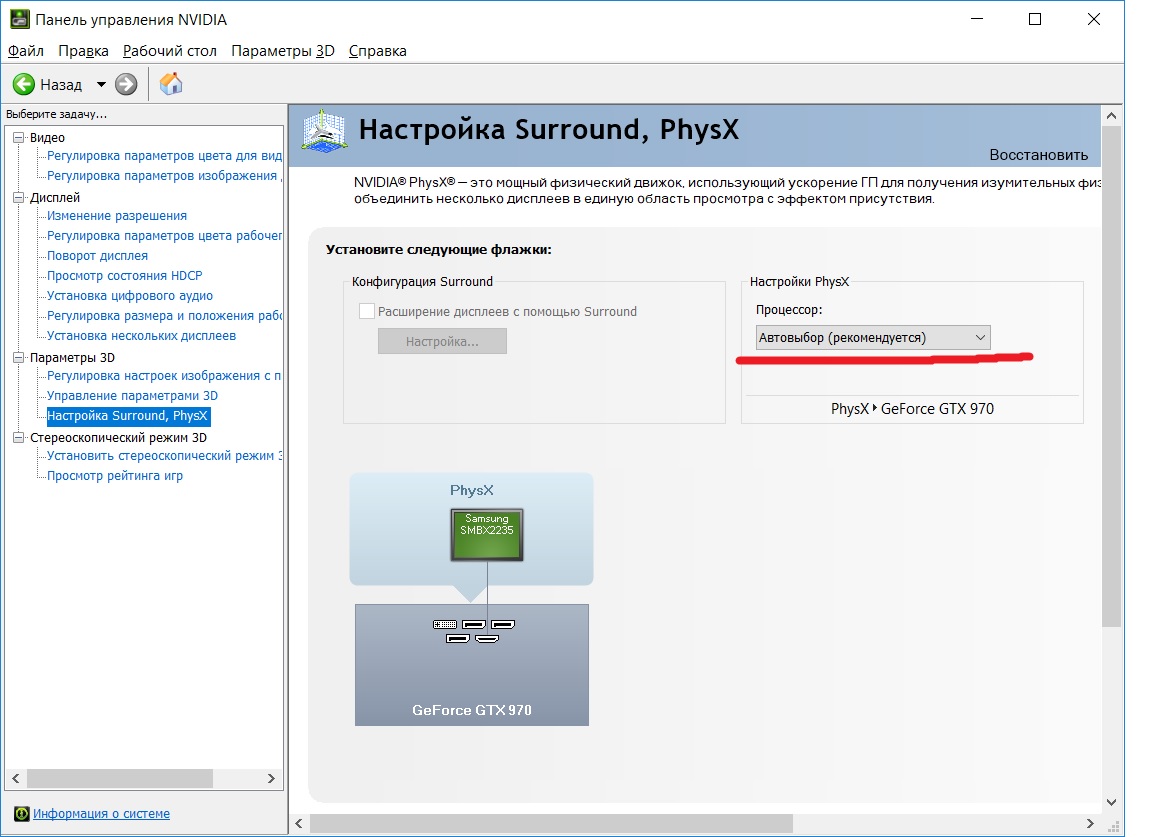Open Изменение разрешения task
The width and height of the screenshot is (1152, 837).
117,215
